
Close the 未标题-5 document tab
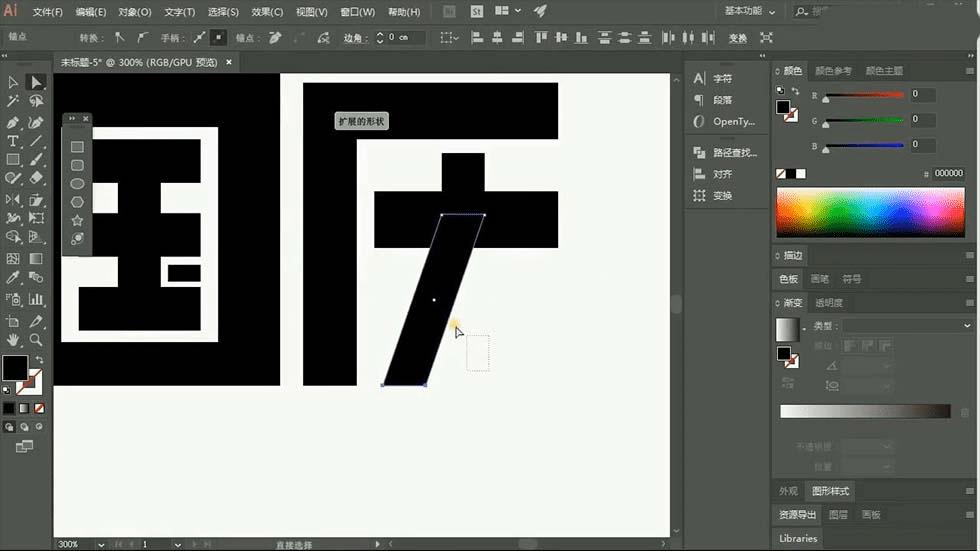tap(229, 62)
